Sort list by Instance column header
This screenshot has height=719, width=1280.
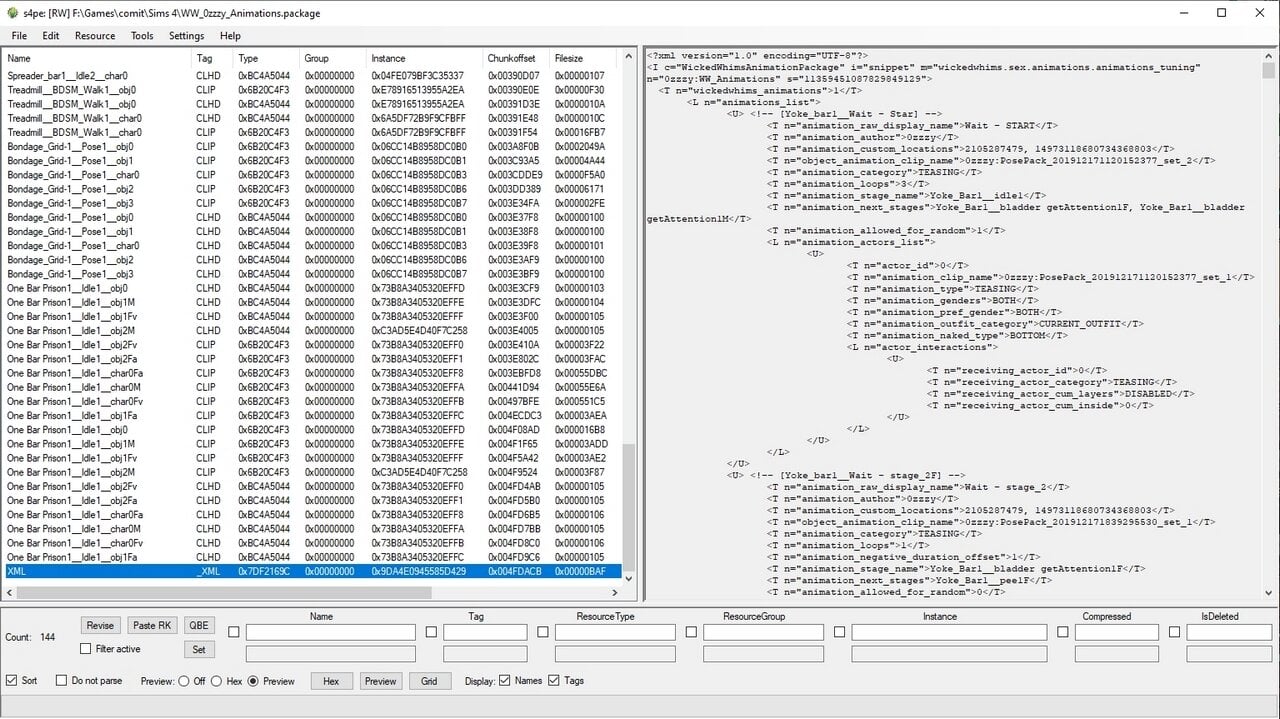point(425,58)
